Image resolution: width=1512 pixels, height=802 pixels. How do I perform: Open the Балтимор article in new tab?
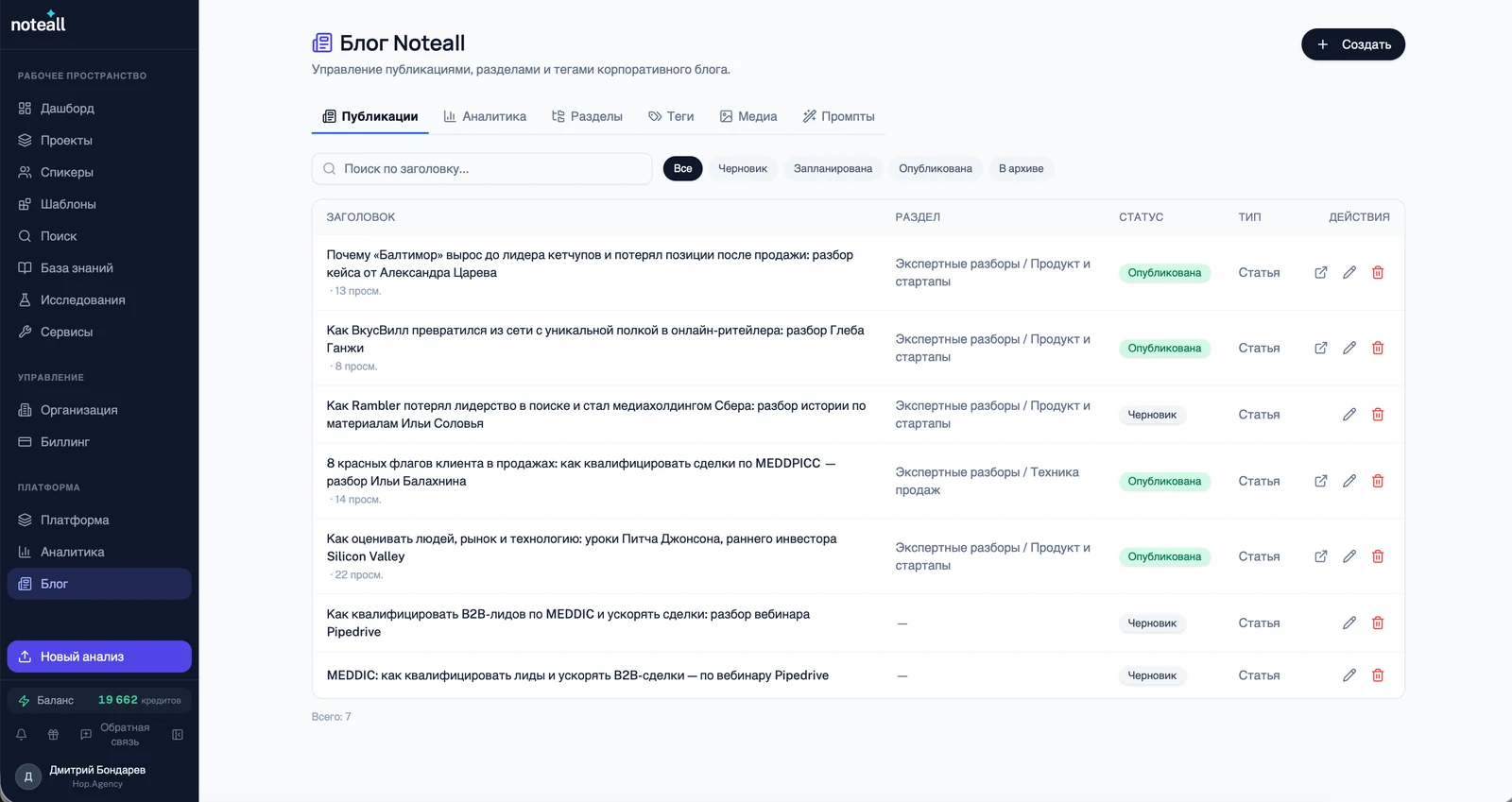(1321, 273)
